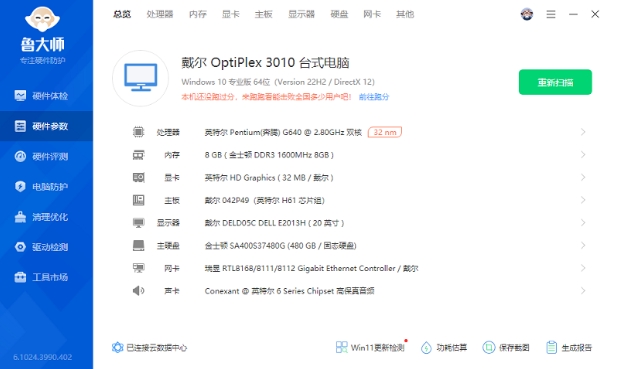Open the 硬件评测 benchmark icon
618x369 pixels.
point(20,157)
